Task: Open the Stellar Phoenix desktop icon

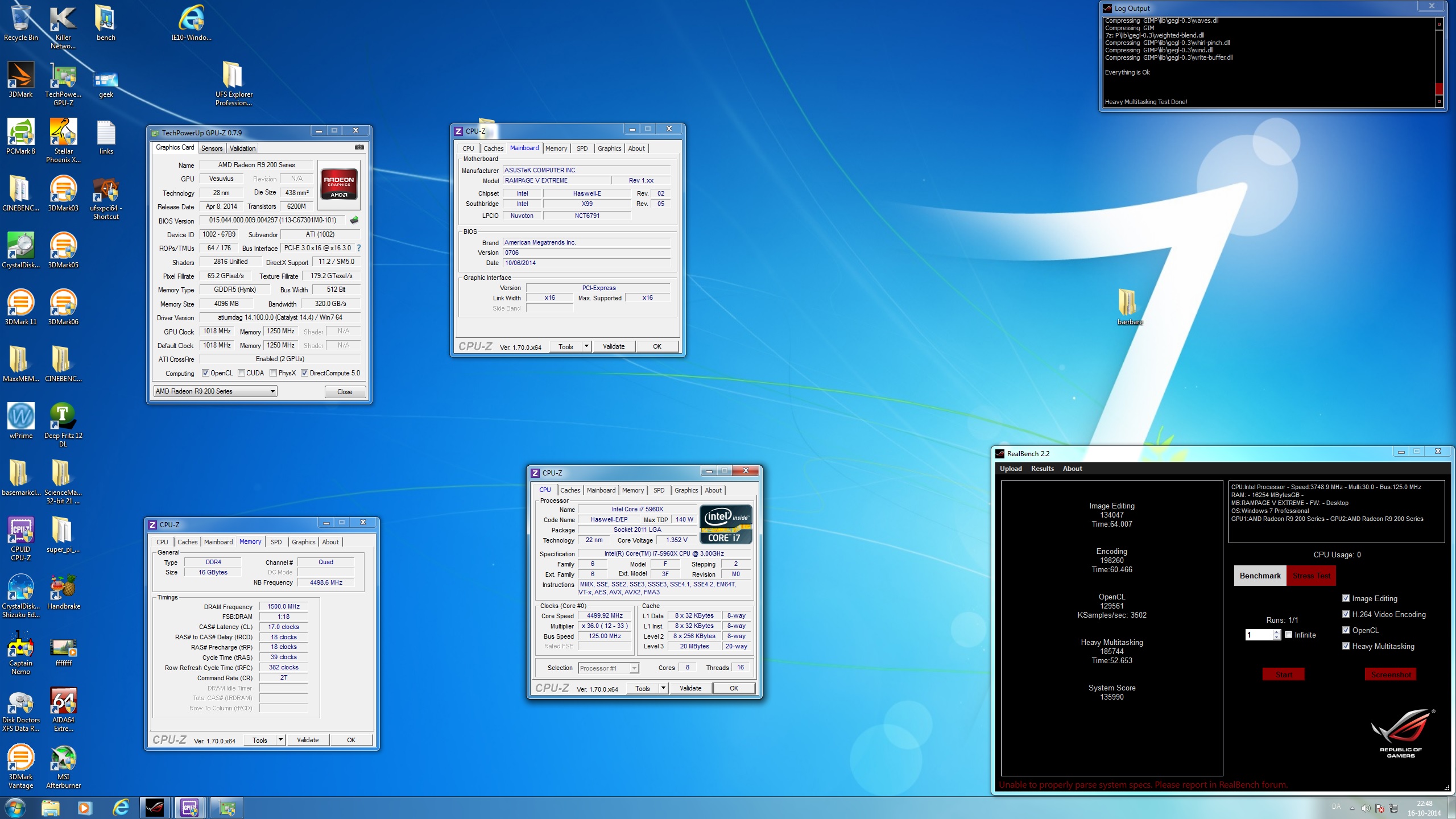Action: 63,140
